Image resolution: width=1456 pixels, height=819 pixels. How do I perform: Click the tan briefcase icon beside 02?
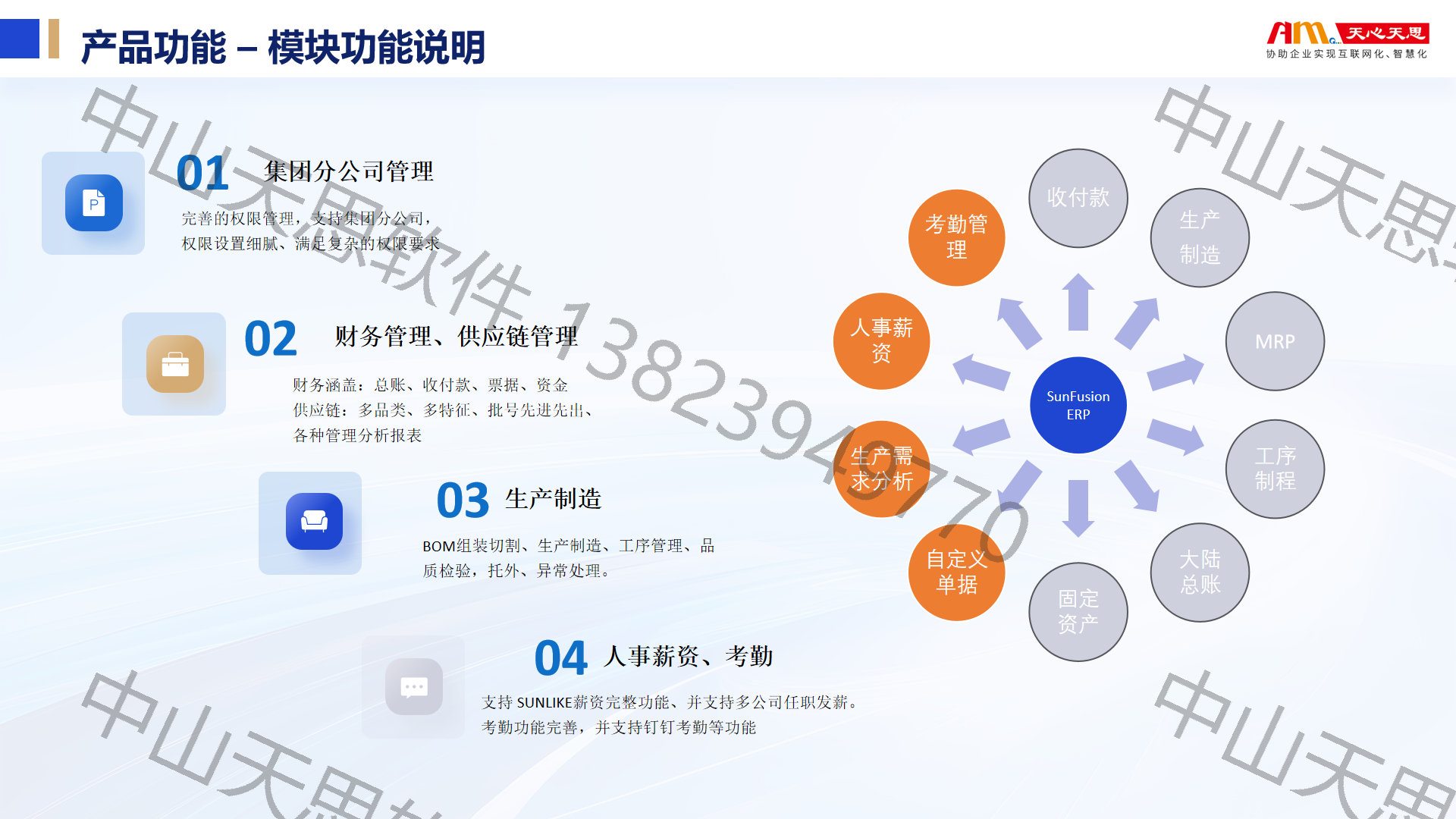coord(175,364)
